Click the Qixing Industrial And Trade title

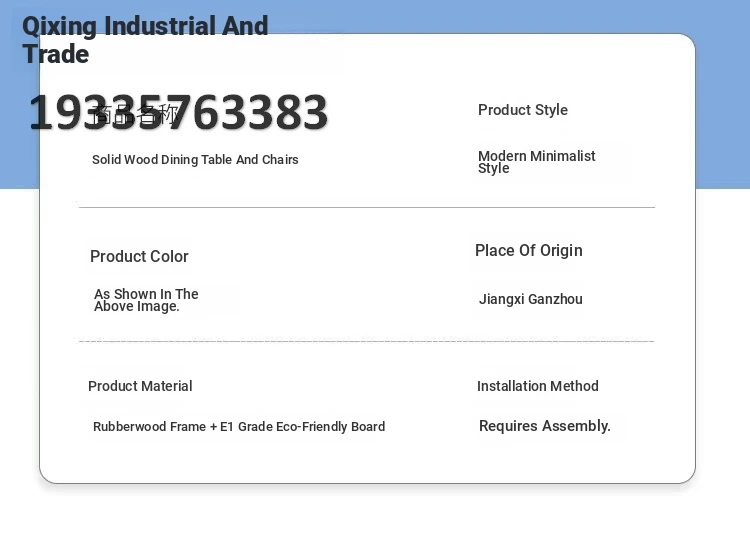point(145,27)
